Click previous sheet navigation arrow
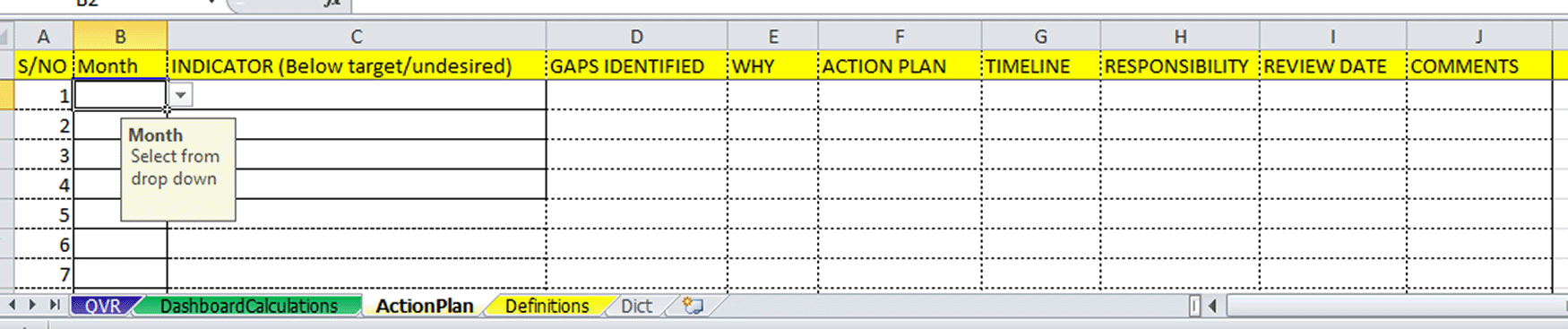Image resolution: width=1568 pixels, height=329 pixels. pyautogui.click(x=13, y=305)
